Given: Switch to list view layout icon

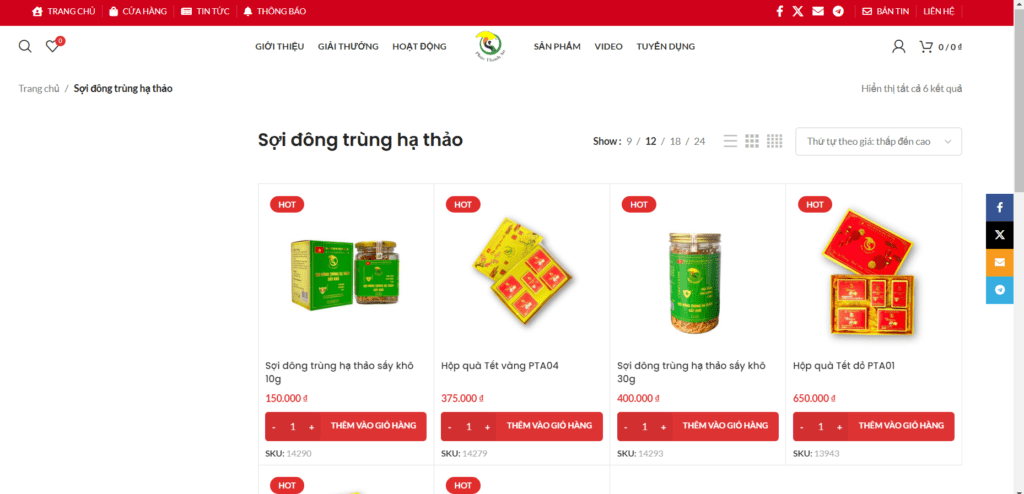Looking at the screenshot, I should 730,141.
